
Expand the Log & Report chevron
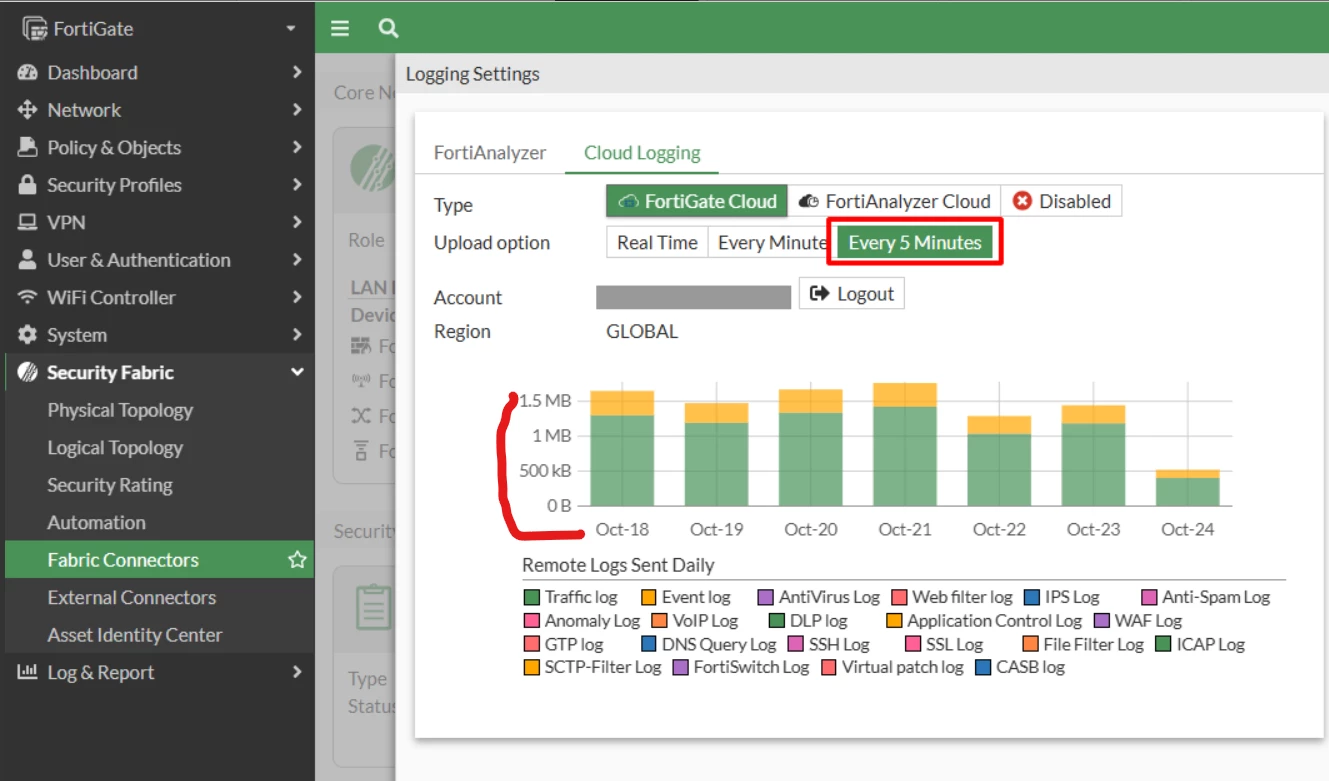pos(297,672)
